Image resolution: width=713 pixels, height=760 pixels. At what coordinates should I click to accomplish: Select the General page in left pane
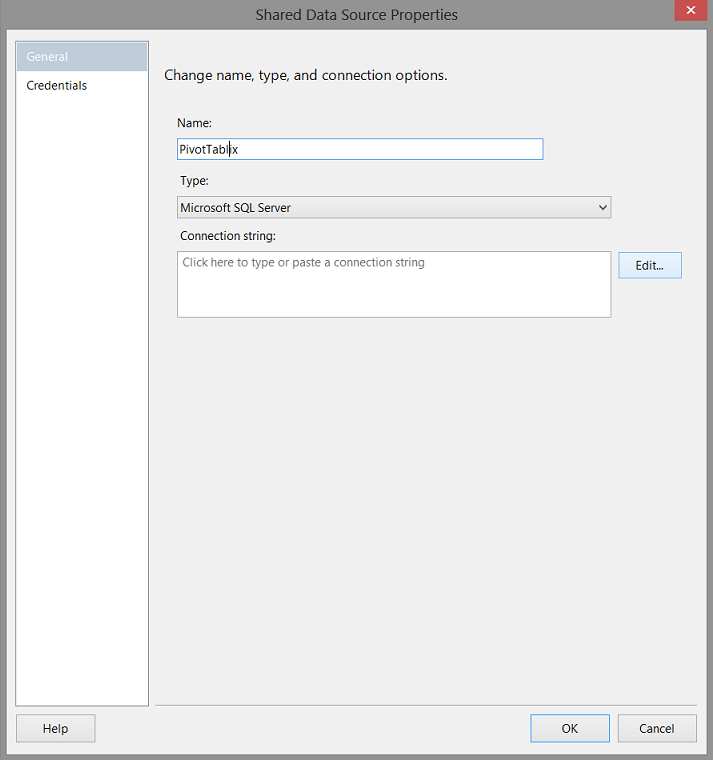click(x=81, y=57)
